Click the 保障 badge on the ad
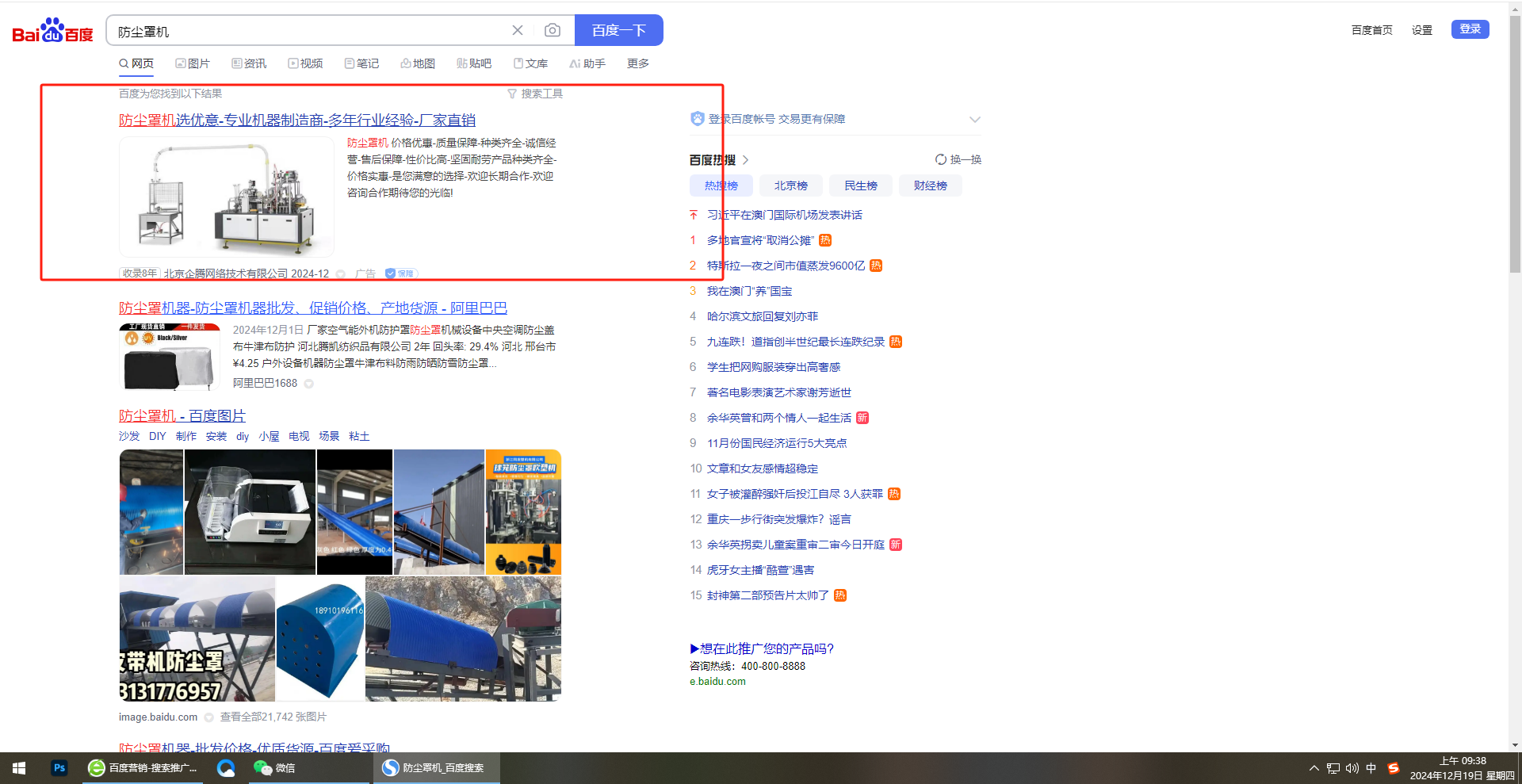 click(x=401, y=273)
